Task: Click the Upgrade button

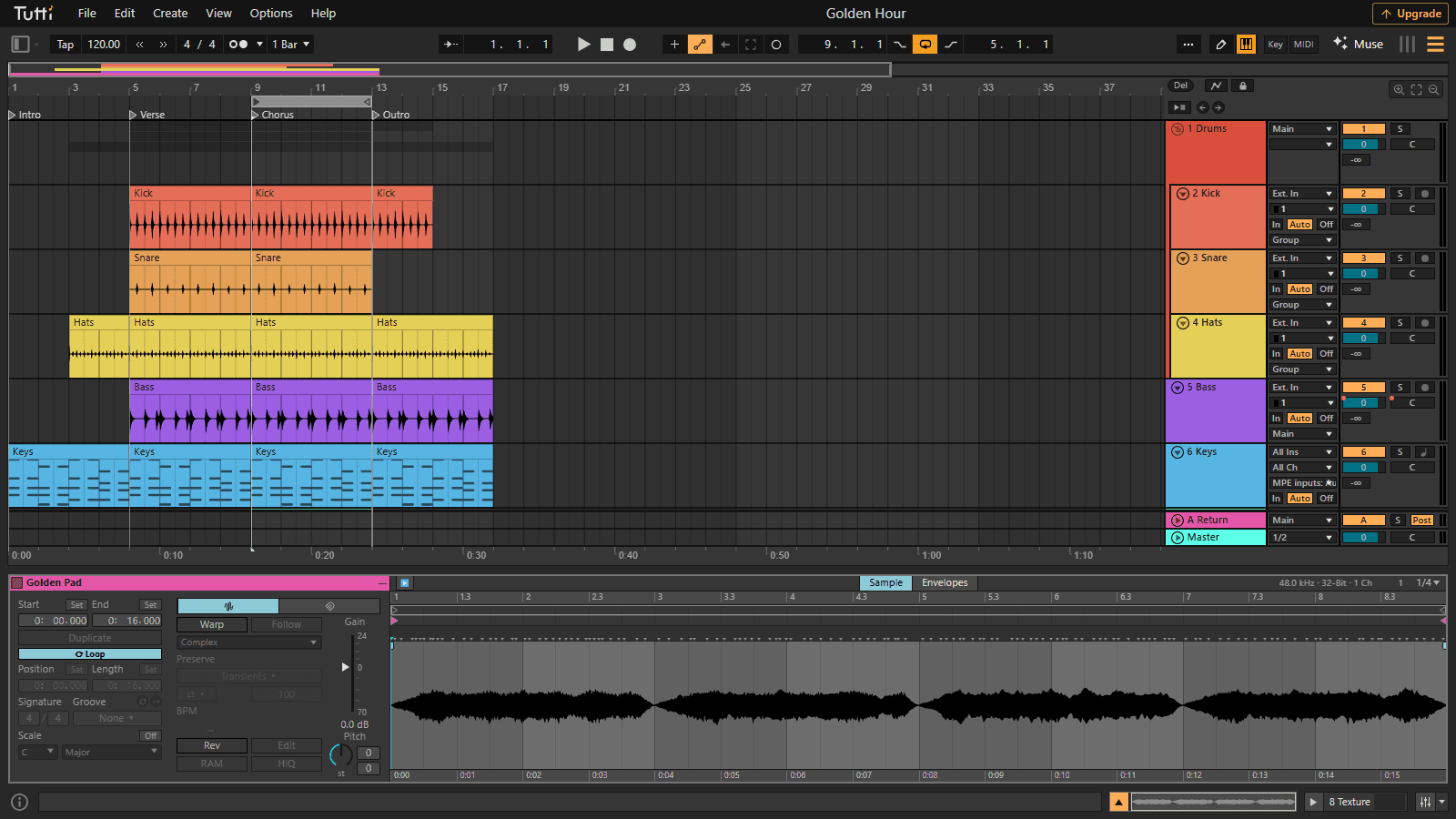Action: coord(1410,14)
